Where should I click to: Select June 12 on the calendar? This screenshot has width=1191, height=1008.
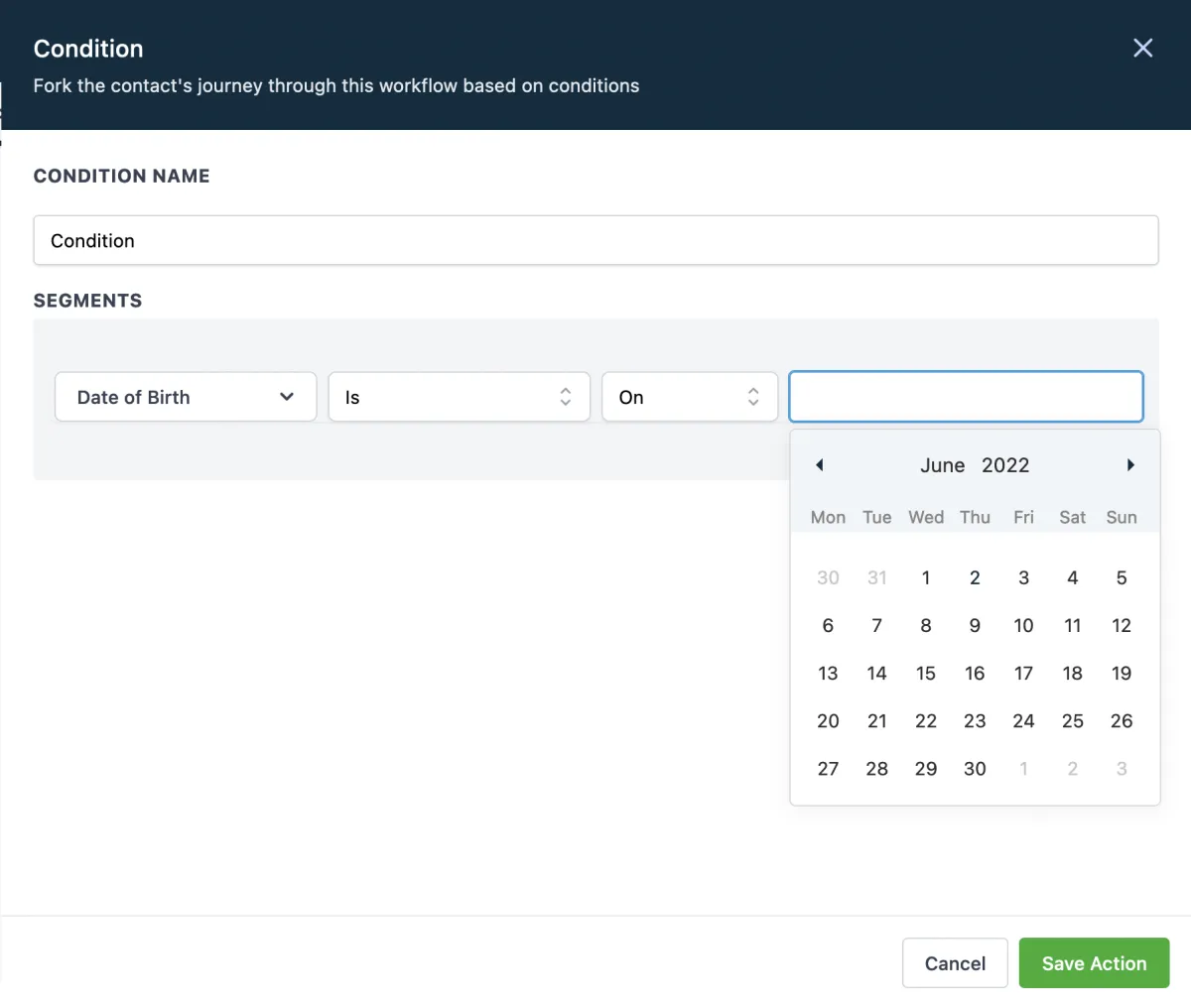coord(1122,626)
